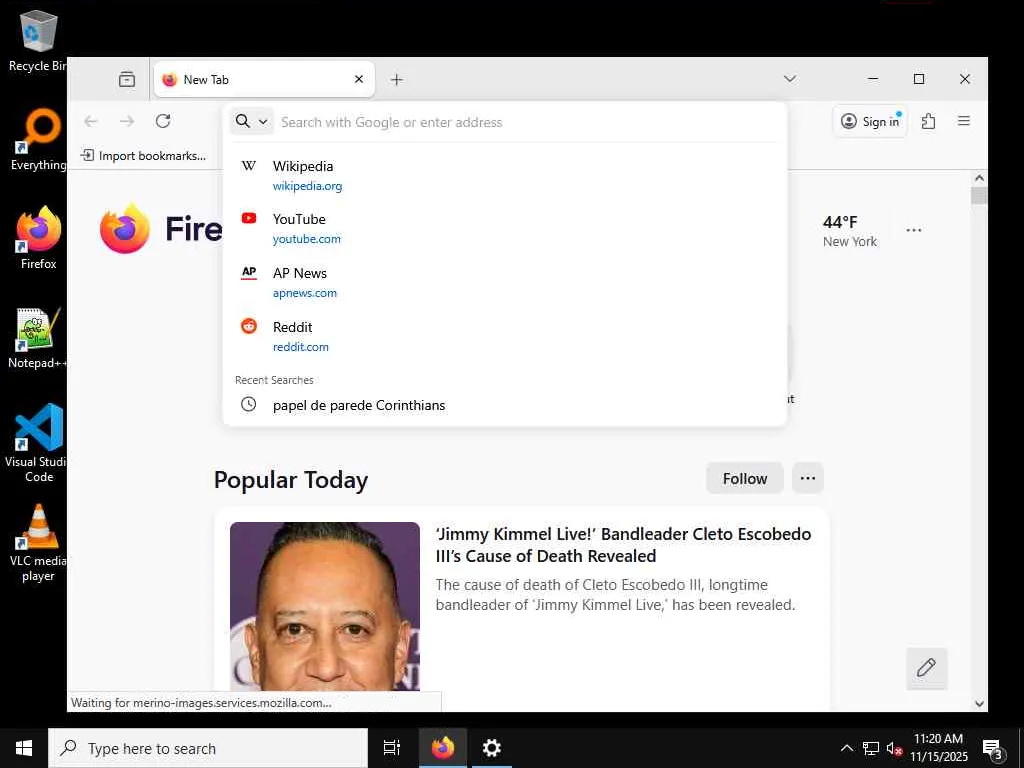Click the customize page pencil button

click(926, 668)
